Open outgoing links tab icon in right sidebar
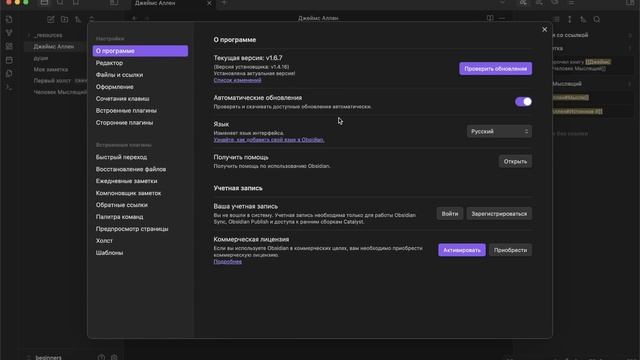Image resolution: width=640 pixels, height=360 pixels. (539, 3)
